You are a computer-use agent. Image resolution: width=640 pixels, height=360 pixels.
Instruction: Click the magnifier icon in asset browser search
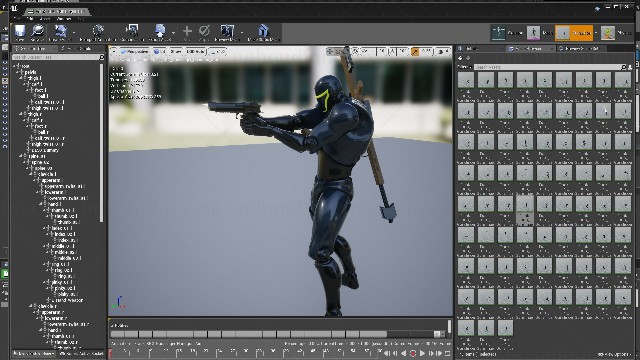pyautogui.click(x=623, y=67)
